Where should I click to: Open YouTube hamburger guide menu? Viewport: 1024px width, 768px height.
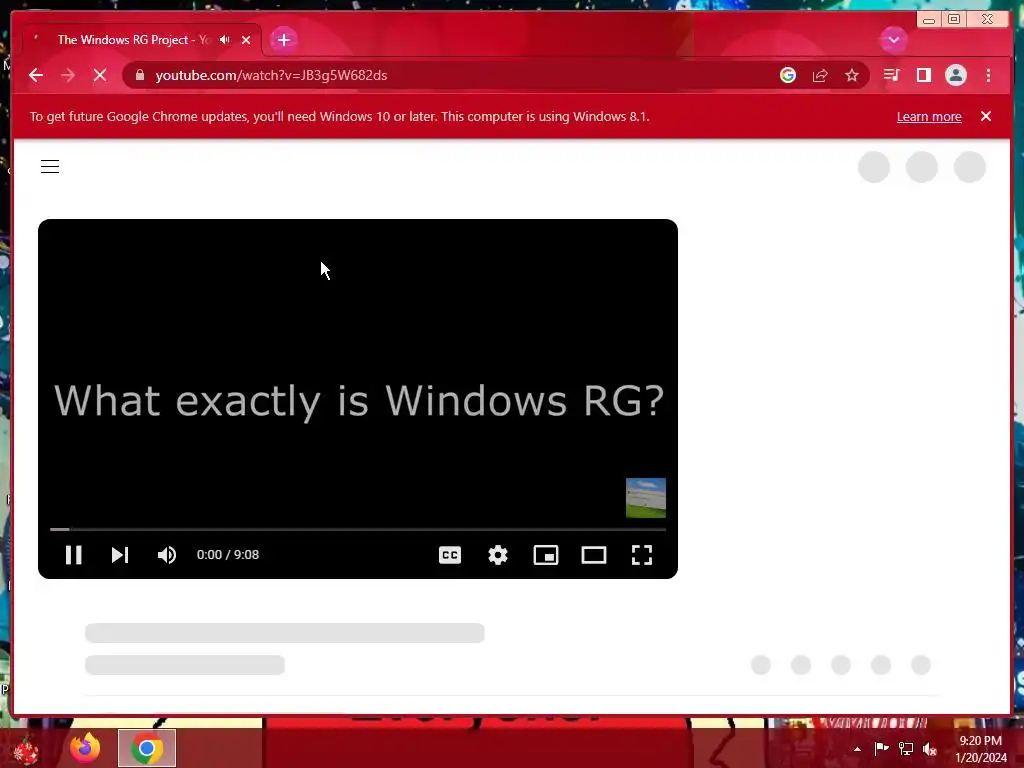tap(50, 167)
